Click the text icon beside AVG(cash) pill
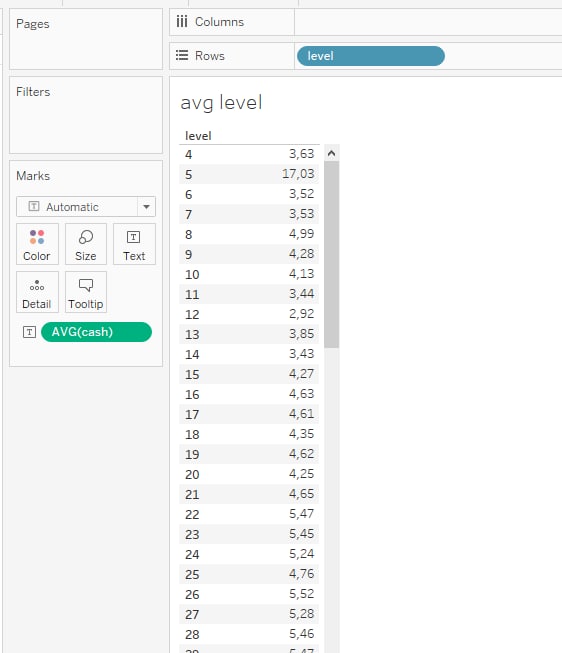This screenshot has height=653, width=562. tap(29, 332)
